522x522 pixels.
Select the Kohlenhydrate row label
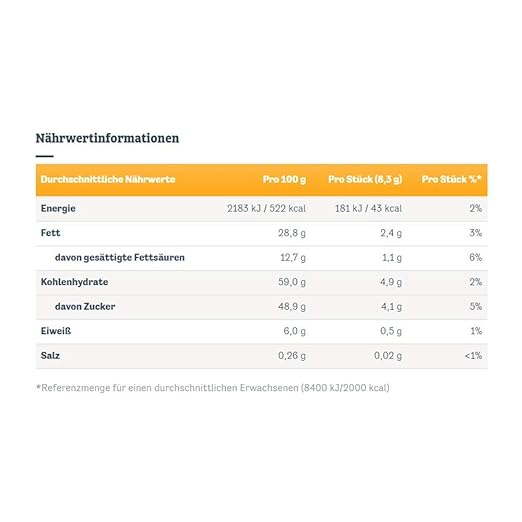[74, 282]
